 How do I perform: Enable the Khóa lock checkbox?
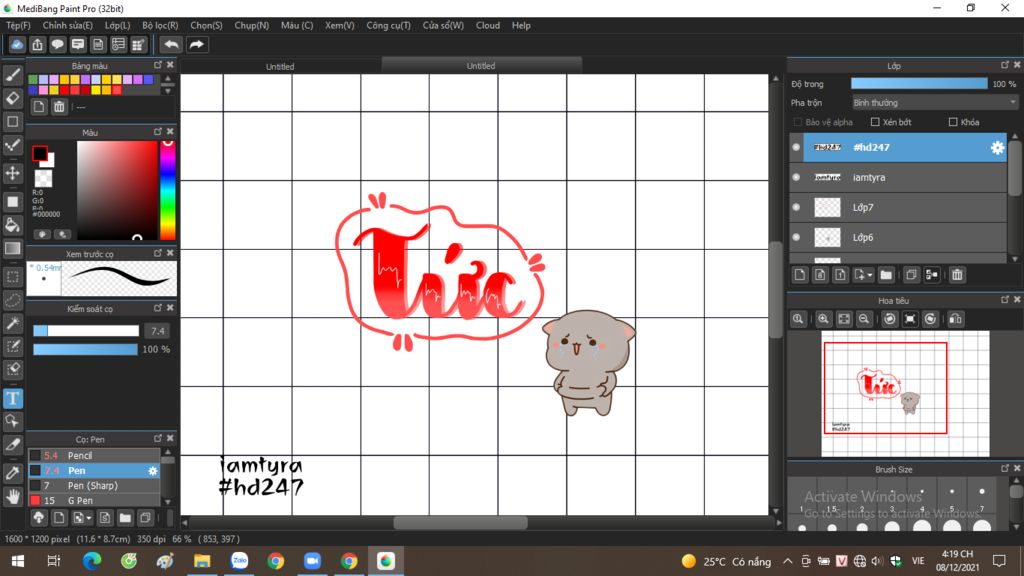pyautogui.click(x=953, y=122)
